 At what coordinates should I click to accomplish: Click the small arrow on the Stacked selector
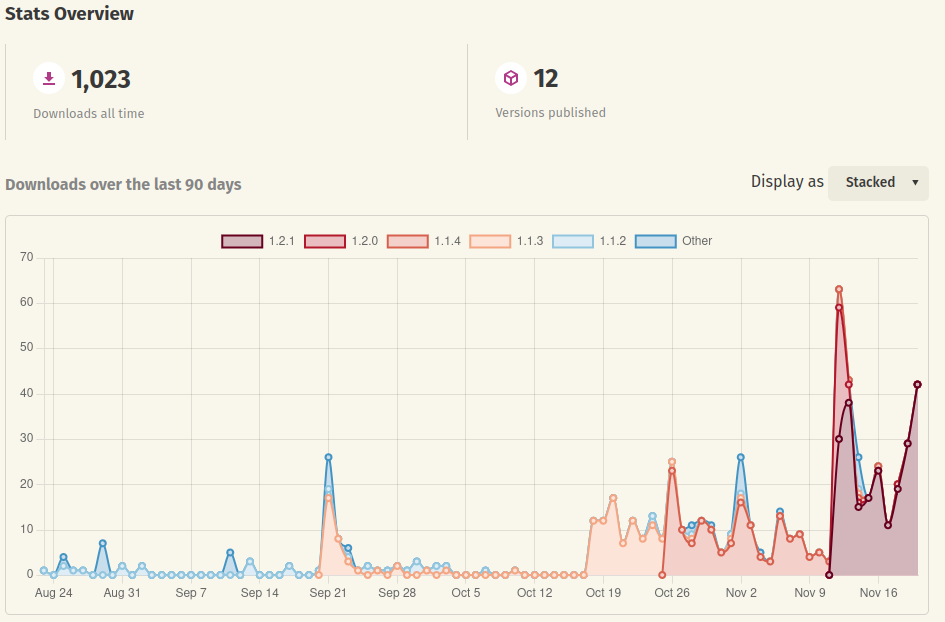click(914, 183)
